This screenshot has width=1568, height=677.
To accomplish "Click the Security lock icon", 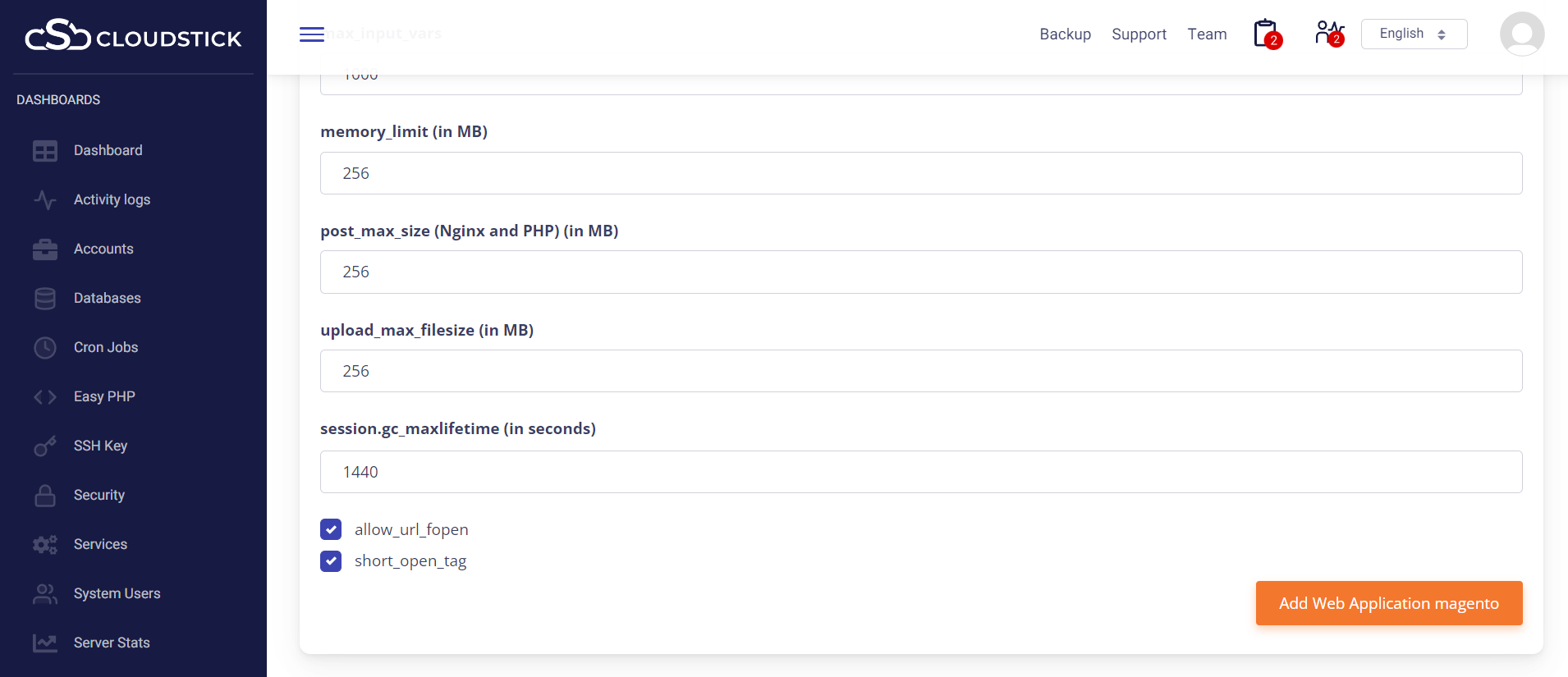I will 45,496.
